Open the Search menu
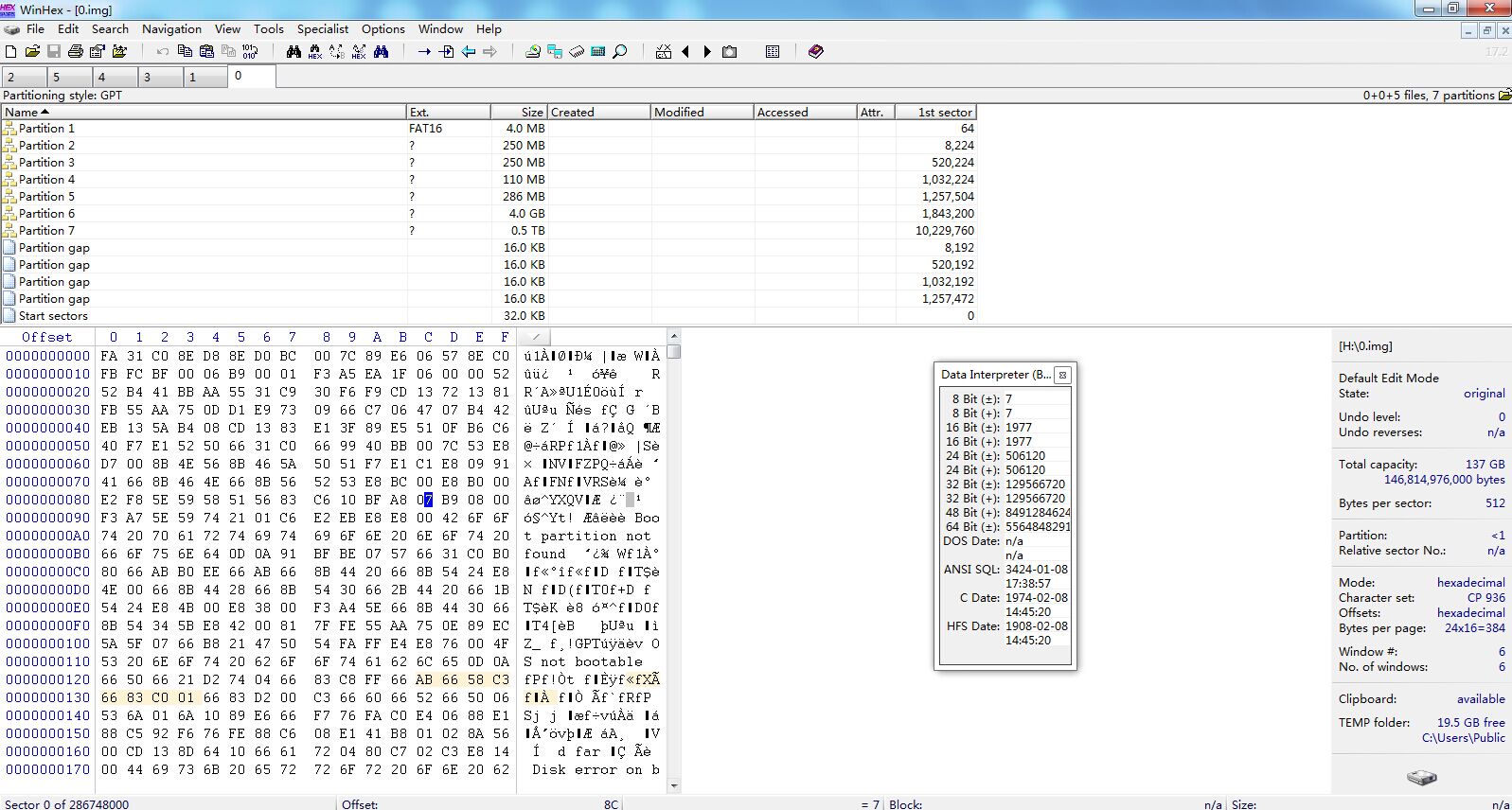Image resolution: width=1512 pixels, height=810 pixels. click(110, 29)
